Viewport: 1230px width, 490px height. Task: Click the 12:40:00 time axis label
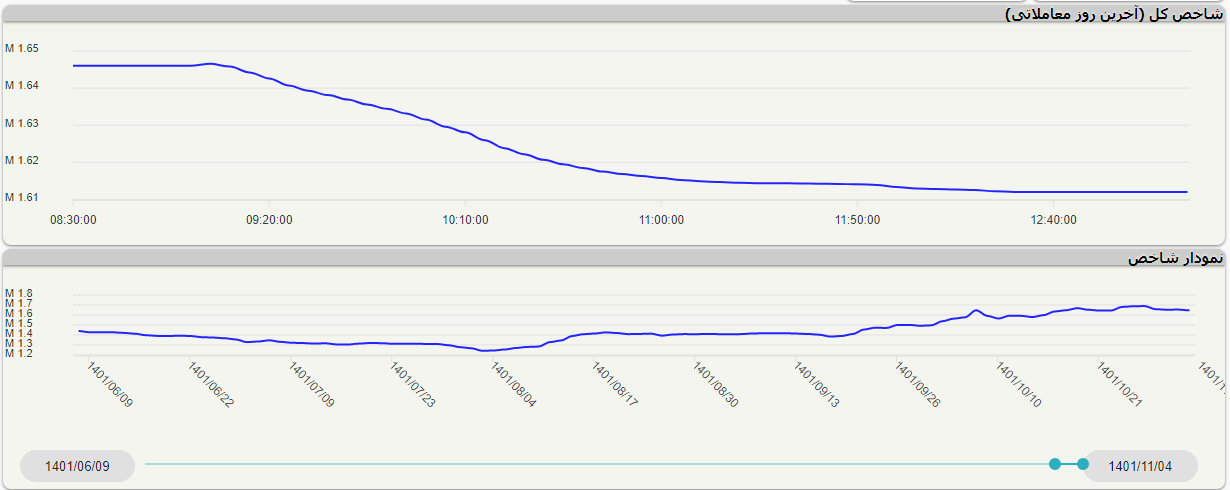[x=1053, y=220]
